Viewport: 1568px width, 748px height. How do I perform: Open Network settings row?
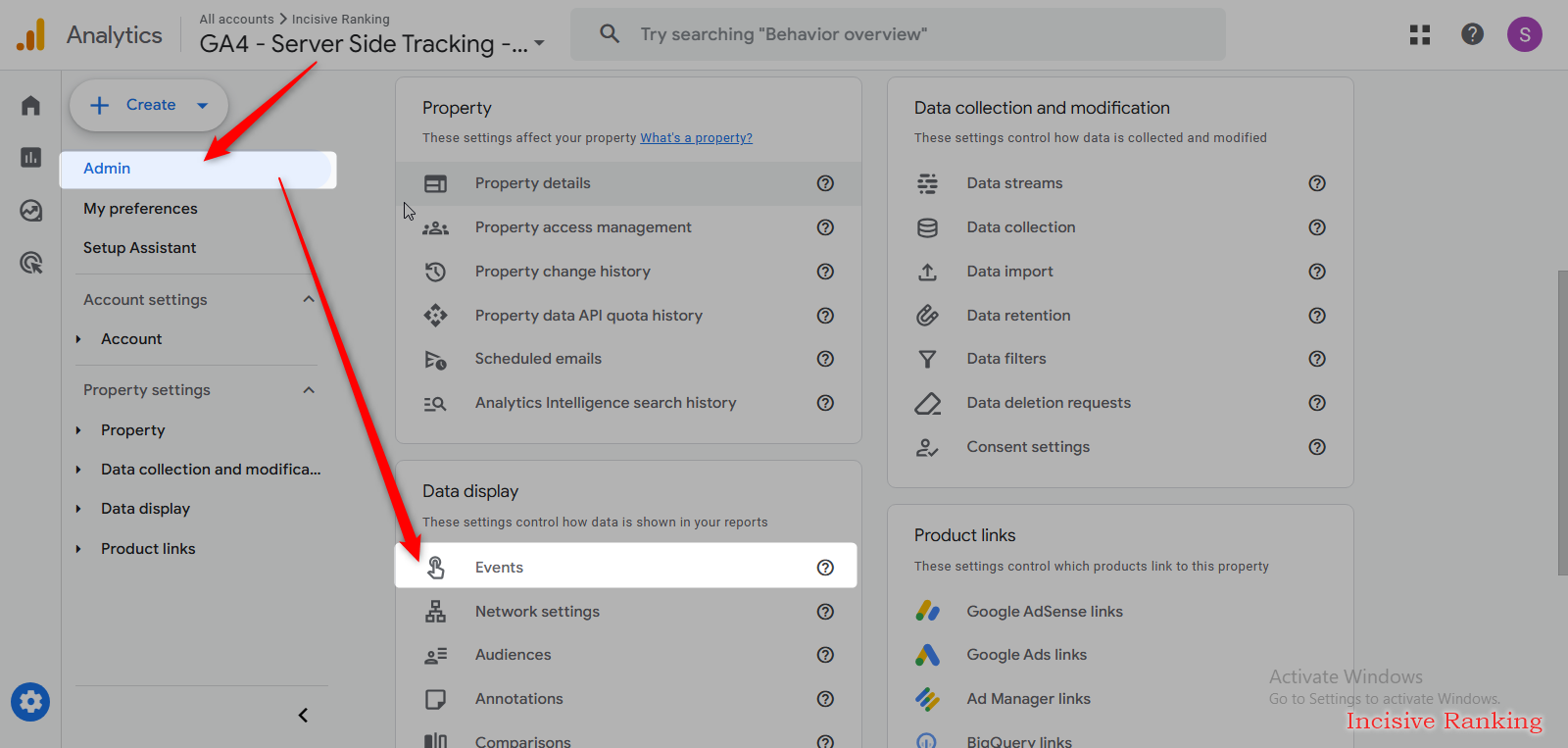click(628, 612)
